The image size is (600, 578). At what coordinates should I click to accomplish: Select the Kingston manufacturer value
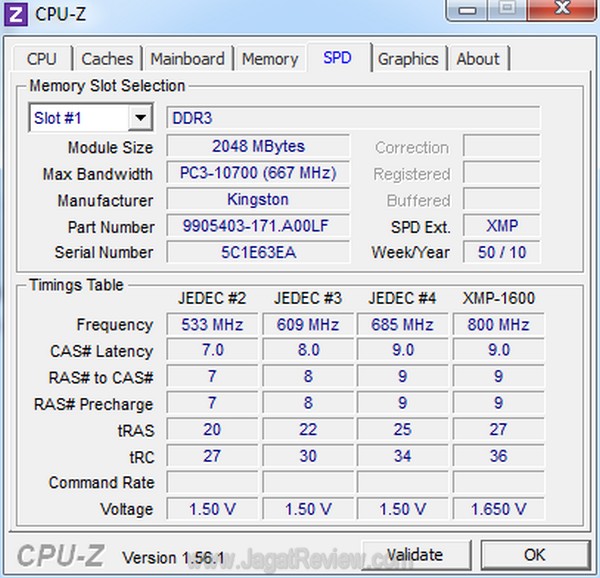click(x=258, y=199)
